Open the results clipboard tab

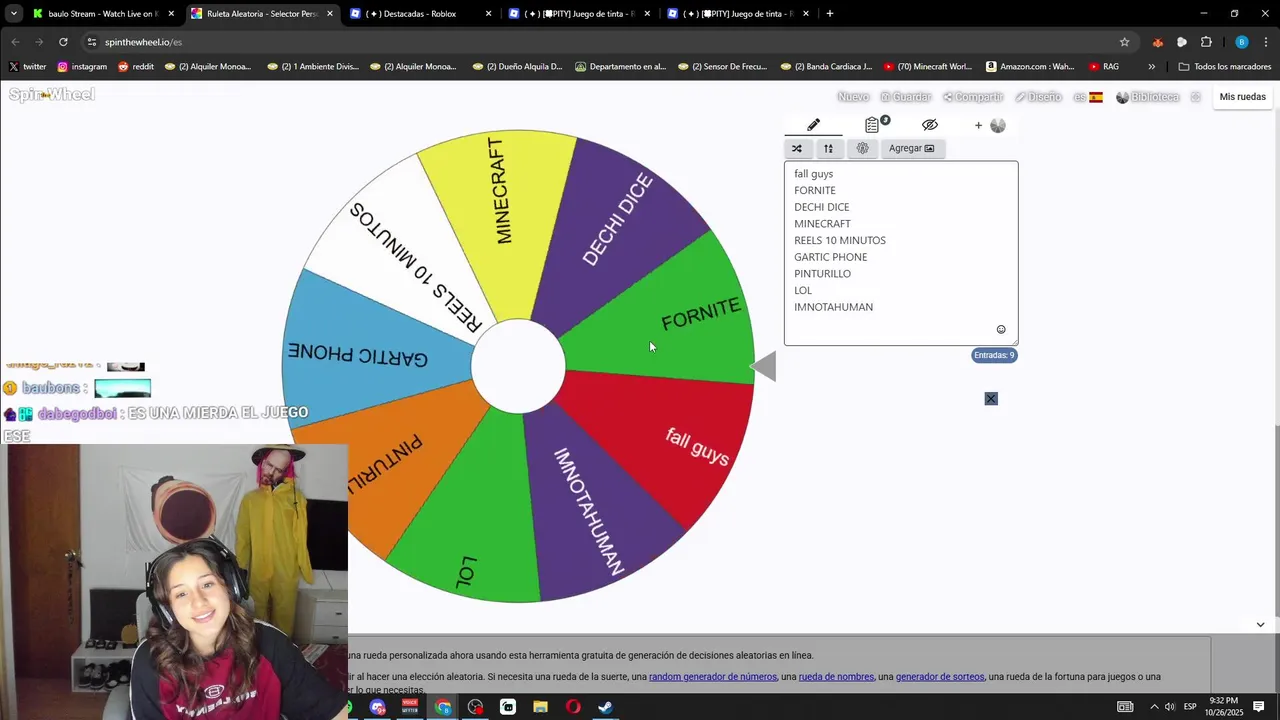[x=872, y=125]
